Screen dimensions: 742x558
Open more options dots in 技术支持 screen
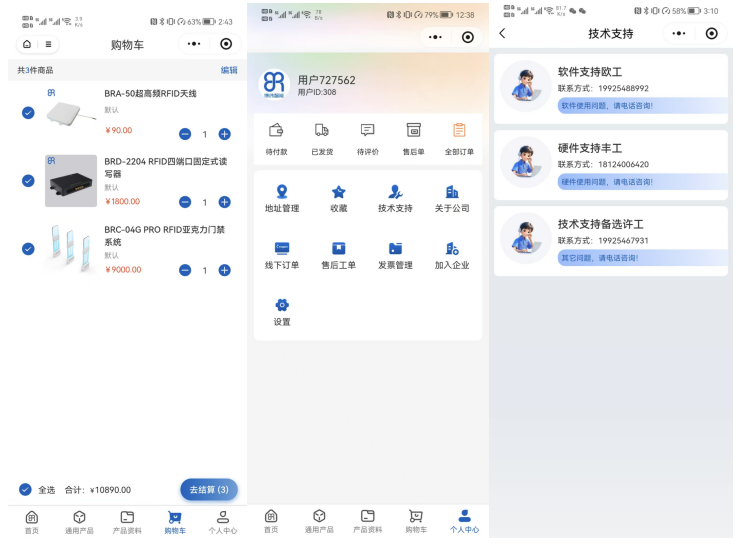pyautogui.click(x=679, y=33)
